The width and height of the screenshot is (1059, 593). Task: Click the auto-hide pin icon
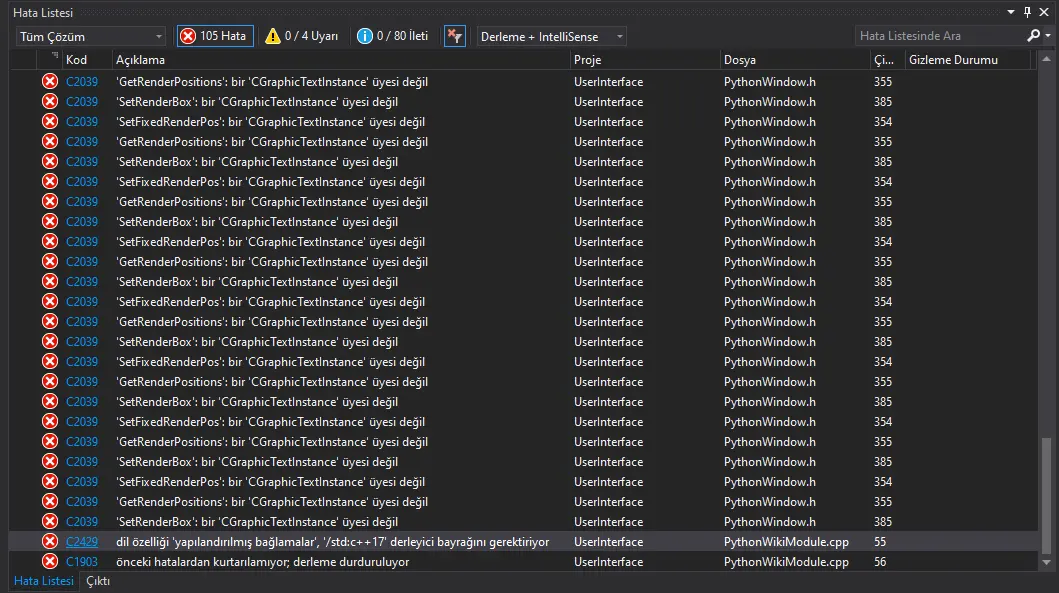coord(1027,12)
